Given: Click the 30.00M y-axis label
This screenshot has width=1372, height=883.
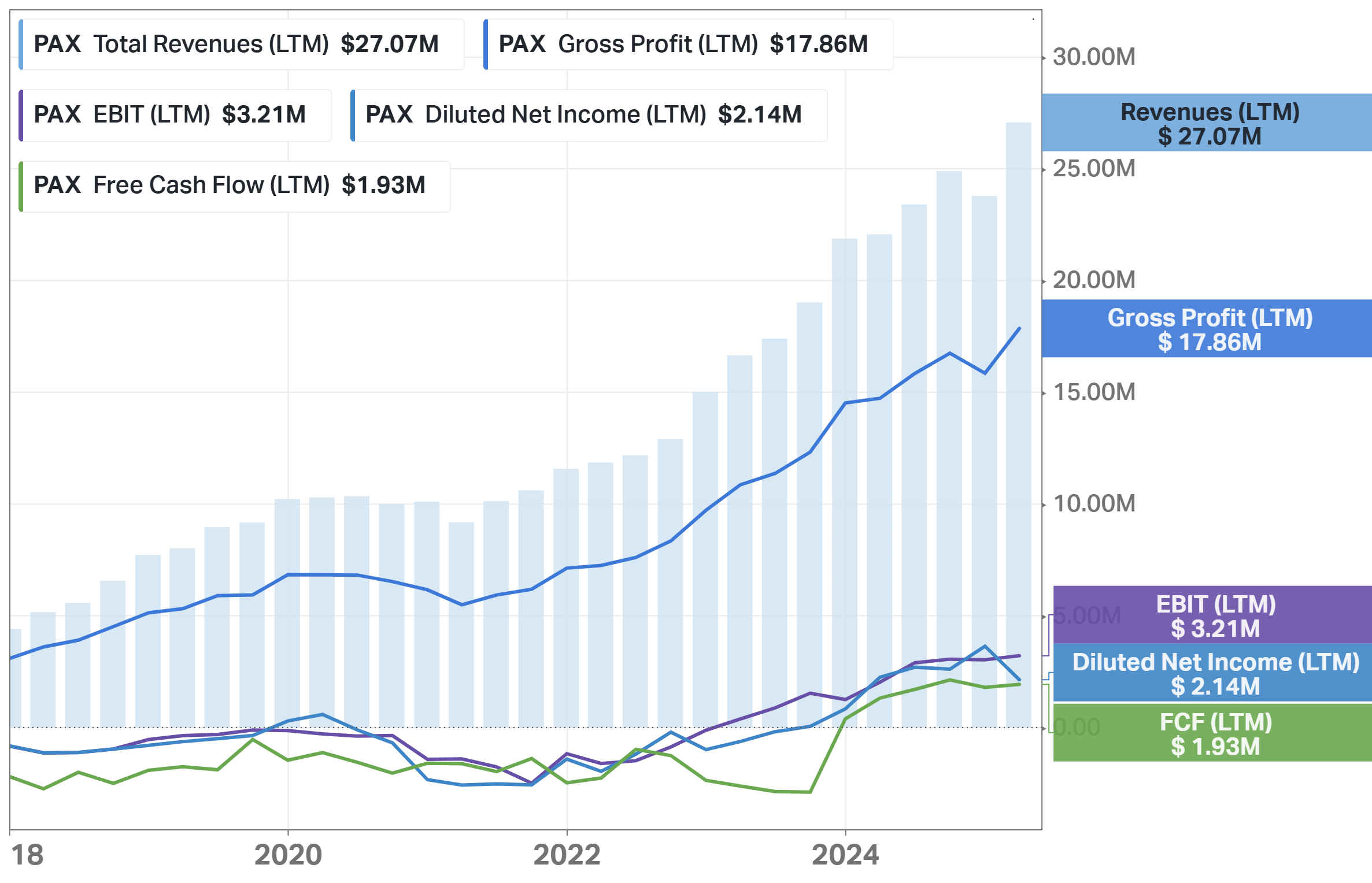Looking at the screenshot, I should [1093, 57].
